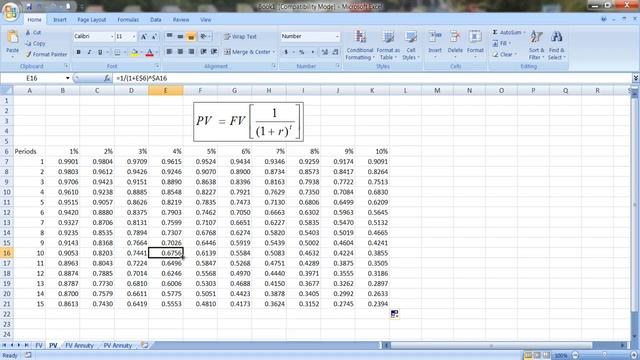Screen dimensions: 640x360
Task: Open Find & Select
Action: click(x=556, y=45)
